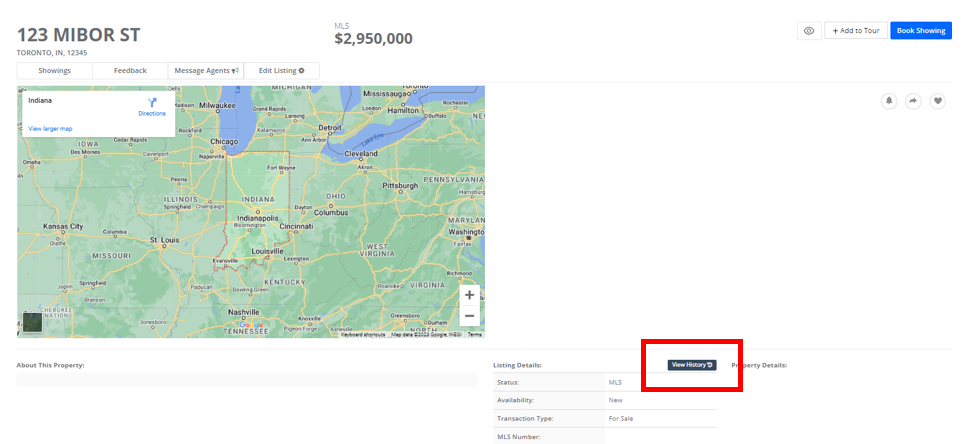This screenshot has width=975, height=444.
Task: Click the About This Property text box
Action: pos(247,379)
